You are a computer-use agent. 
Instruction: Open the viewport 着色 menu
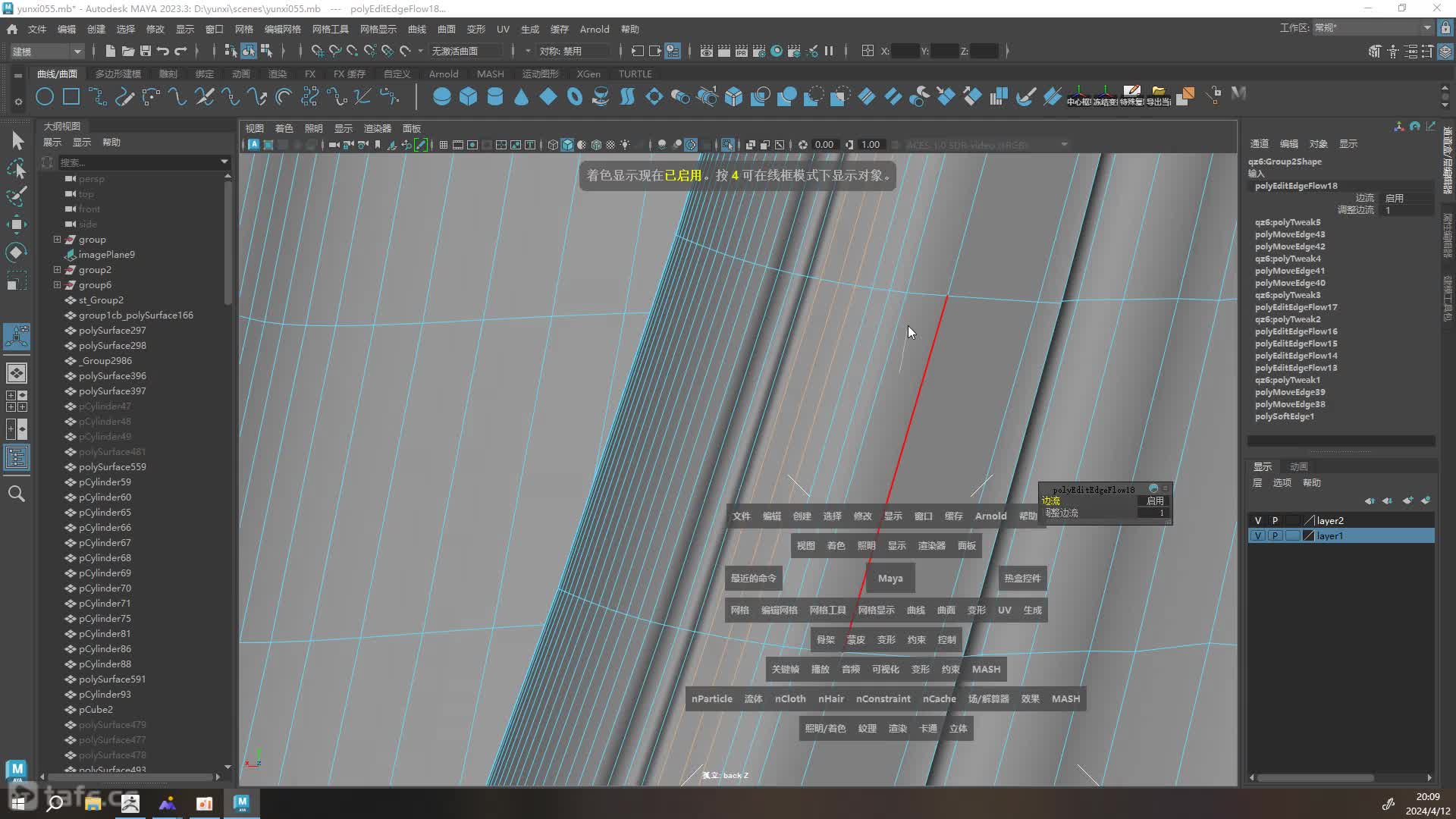tap(284, 128)
